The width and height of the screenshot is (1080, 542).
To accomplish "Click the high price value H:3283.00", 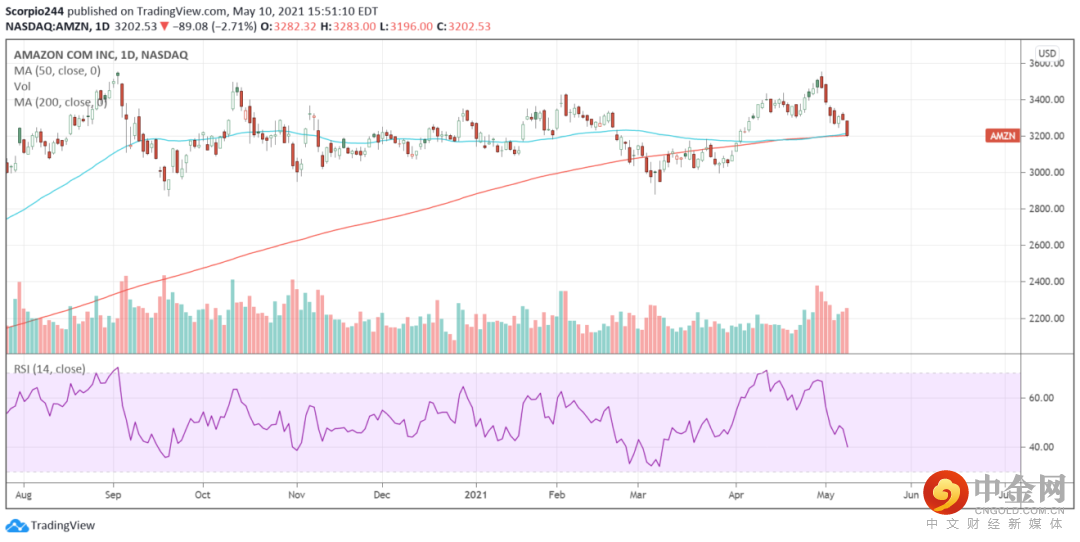I will click(348, 26).
